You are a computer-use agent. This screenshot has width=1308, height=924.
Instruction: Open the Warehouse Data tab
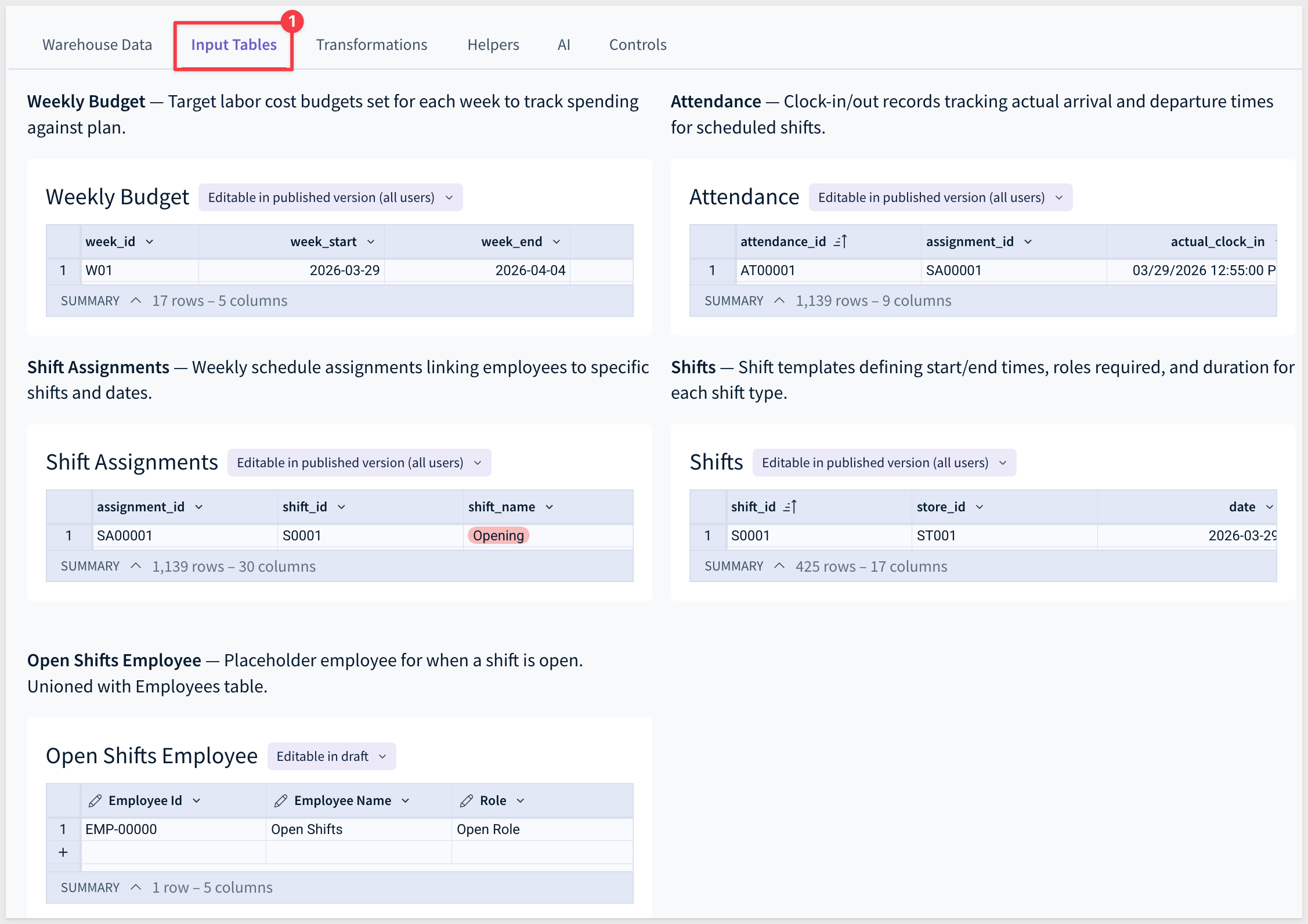(97, 45)
